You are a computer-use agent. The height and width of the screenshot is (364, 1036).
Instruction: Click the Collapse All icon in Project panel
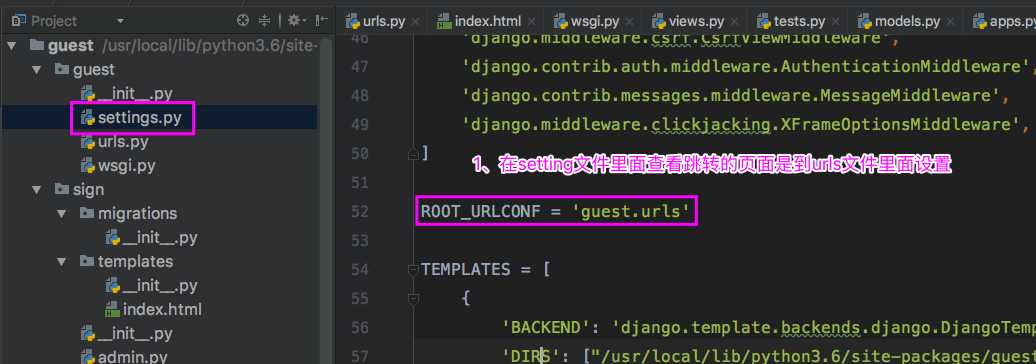coord(264,20)
